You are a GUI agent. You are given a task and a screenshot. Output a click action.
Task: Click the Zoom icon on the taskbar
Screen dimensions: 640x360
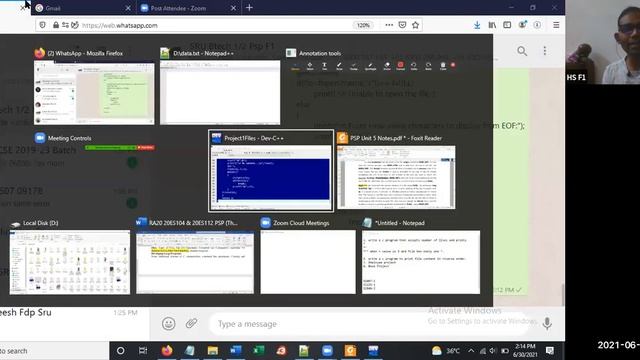(x=327, y=351)
